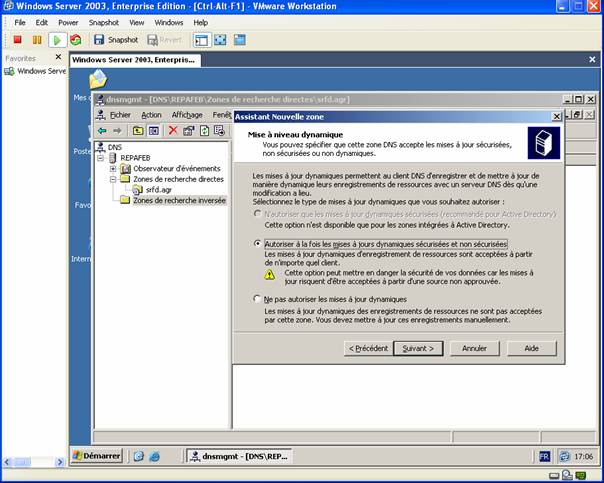Screen dimensions: 604x483
Task: Click dnsmgmt up one level folder icon
Action: (x=138, y=131)
